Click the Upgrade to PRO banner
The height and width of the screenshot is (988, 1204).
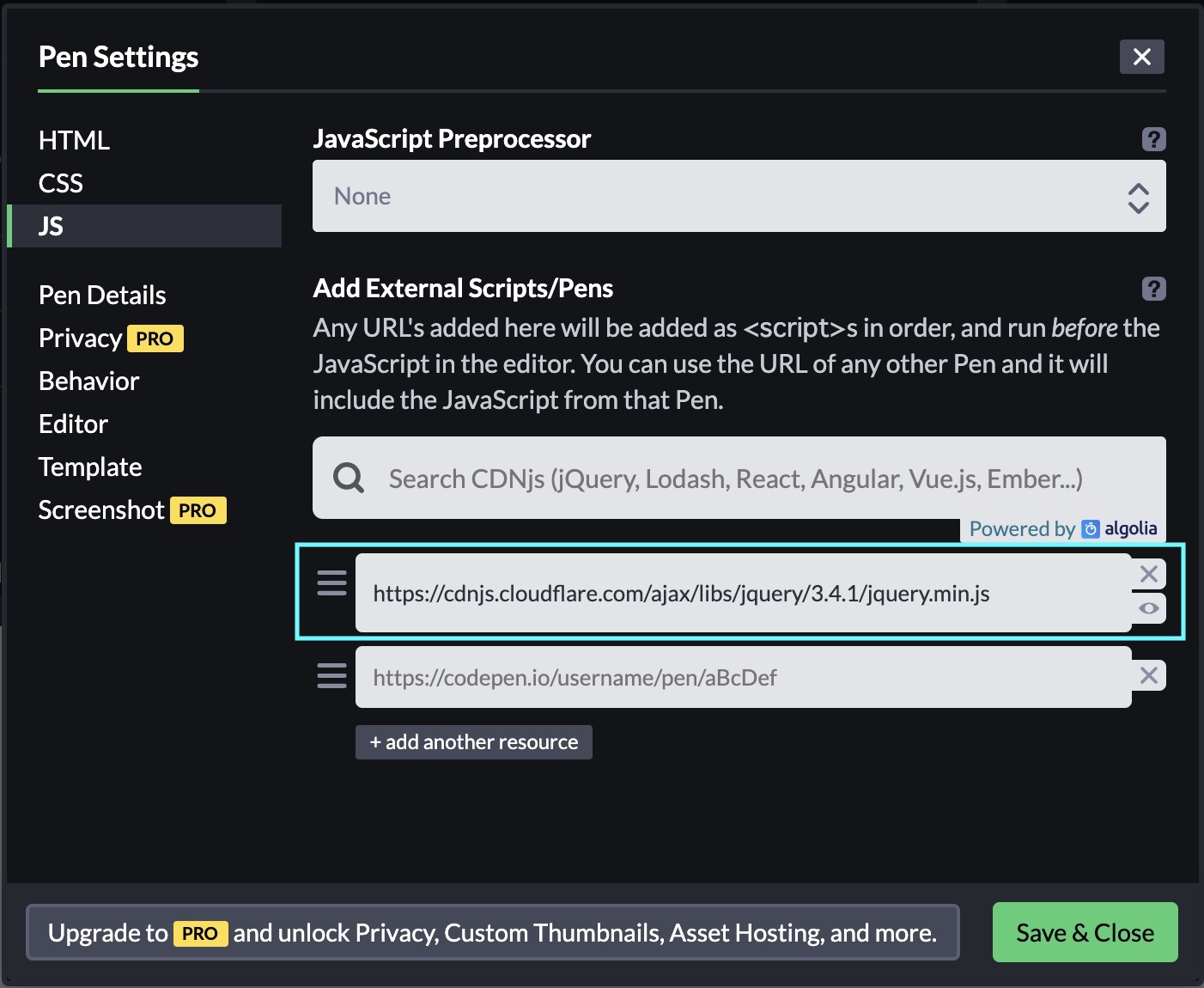click(x=492, y=932)
